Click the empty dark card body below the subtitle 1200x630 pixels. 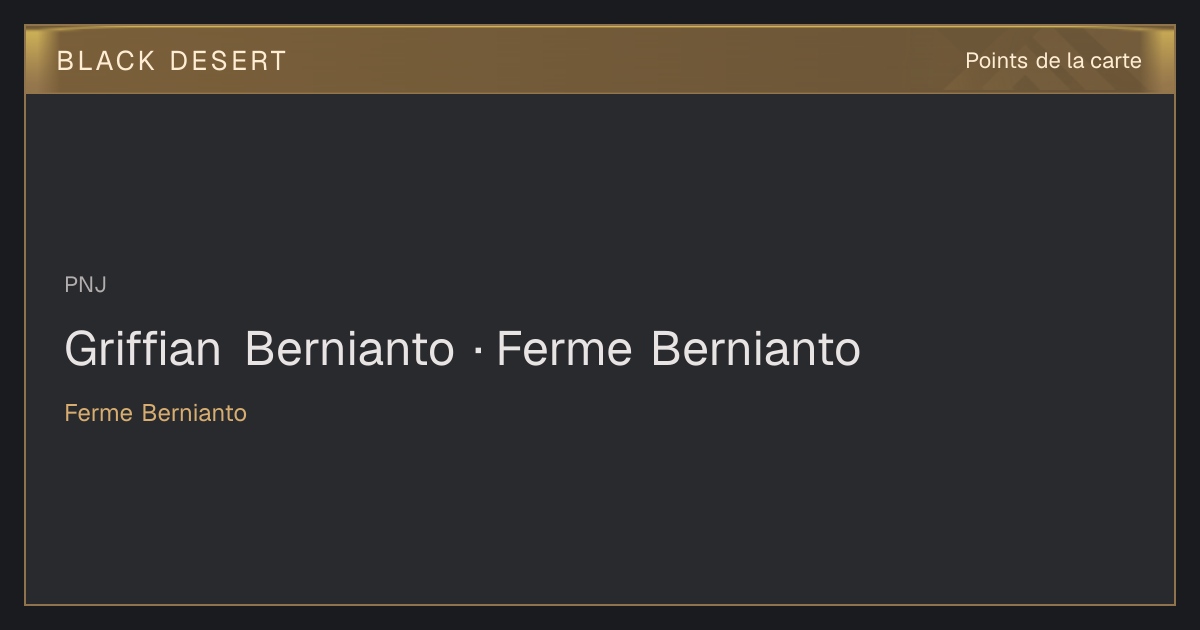coord(600,510)
